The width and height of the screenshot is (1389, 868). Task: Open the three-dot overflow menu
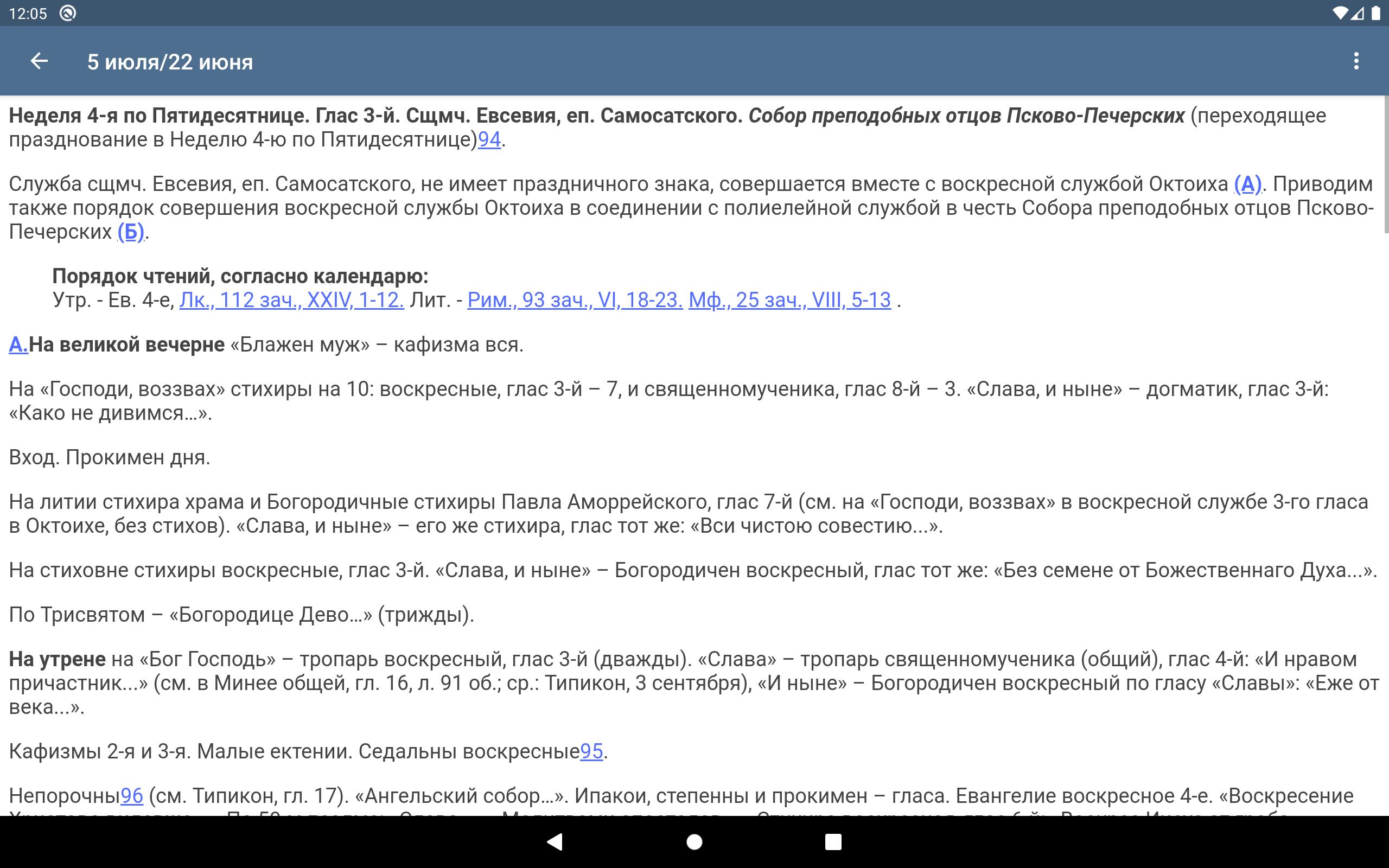coord(1356,61)
